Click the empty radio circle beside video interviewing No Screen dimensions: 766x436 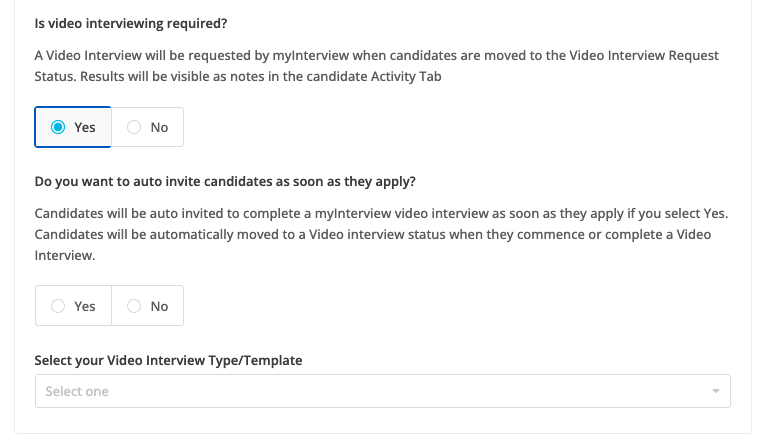click(x=134, y=127)
